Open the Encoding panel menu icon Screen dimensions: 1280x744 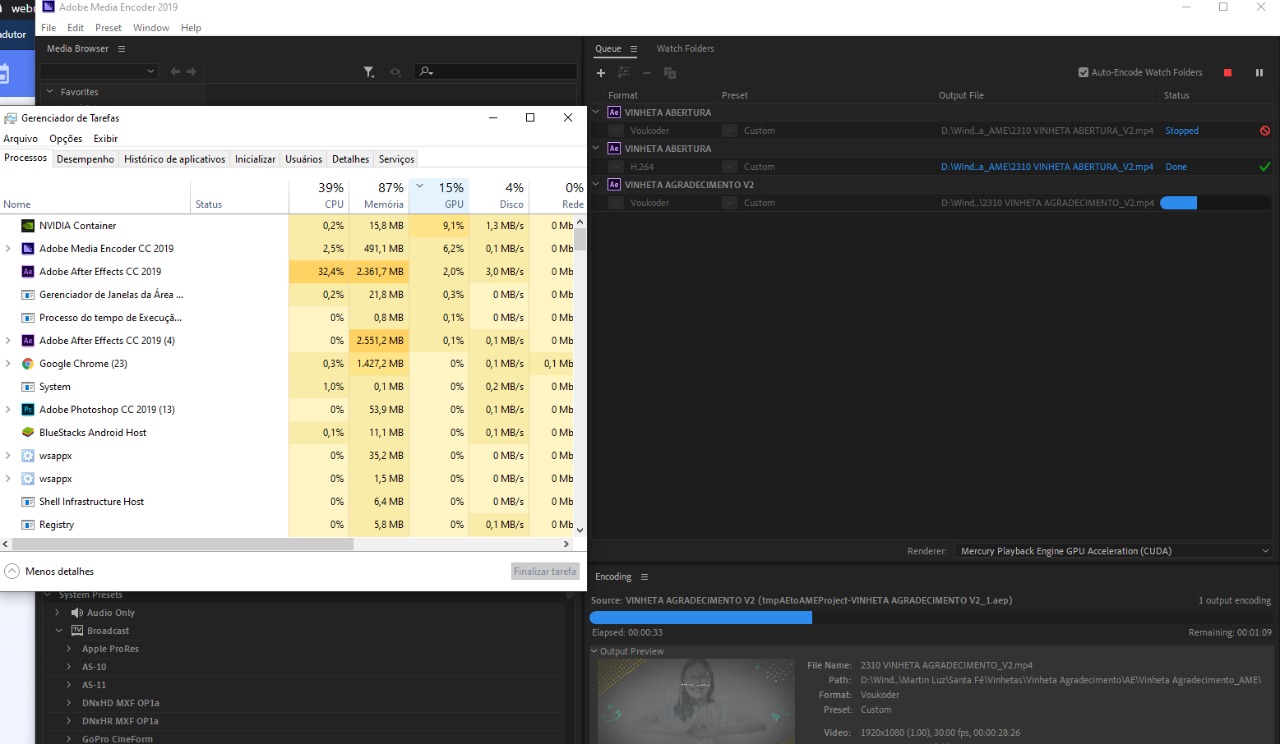coord(644,577)
